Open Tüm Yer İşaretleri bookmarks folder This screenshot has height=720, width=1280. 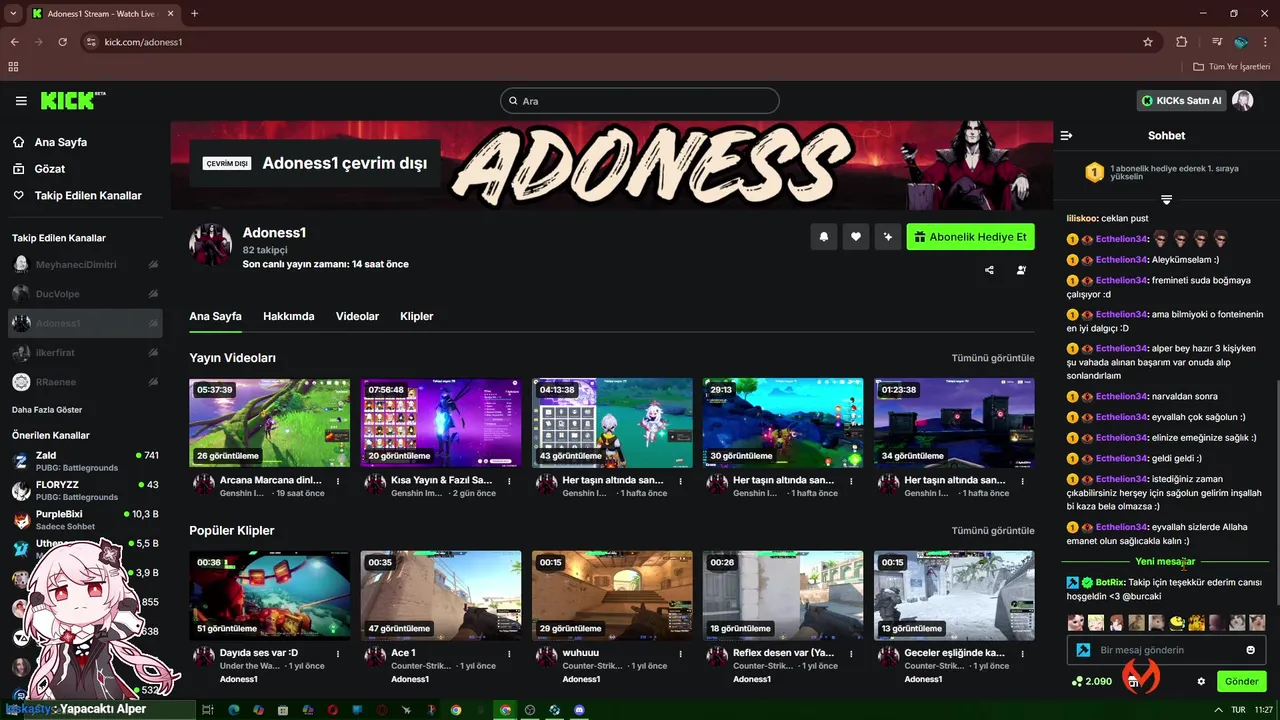[1231, 67]
